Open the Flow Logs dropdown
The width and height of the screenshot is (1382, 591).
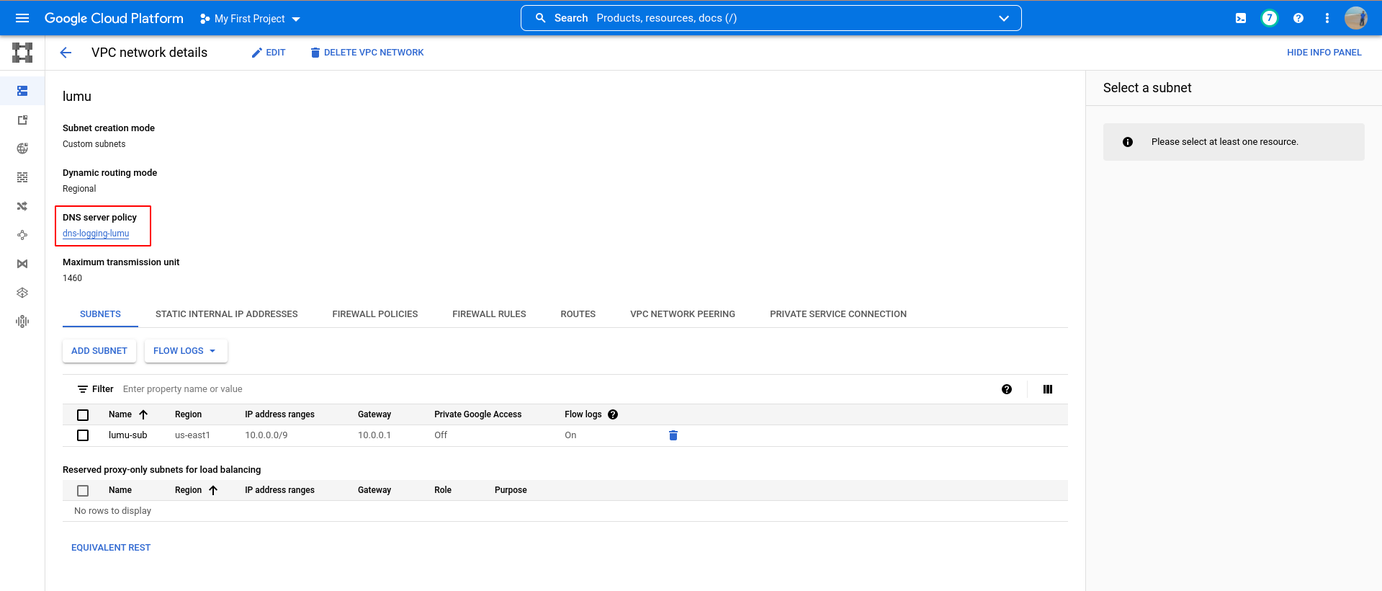[185, 351]
